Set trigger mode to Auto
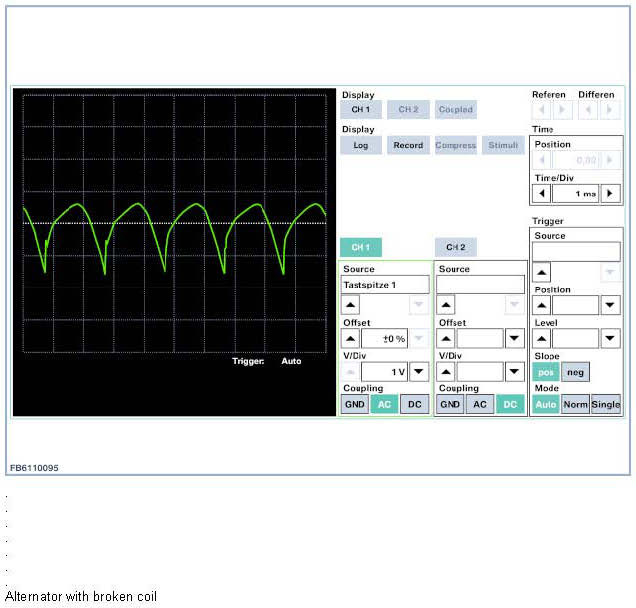Image resolution: width=636 pixels, height=608 pixels. coord(546,404)
